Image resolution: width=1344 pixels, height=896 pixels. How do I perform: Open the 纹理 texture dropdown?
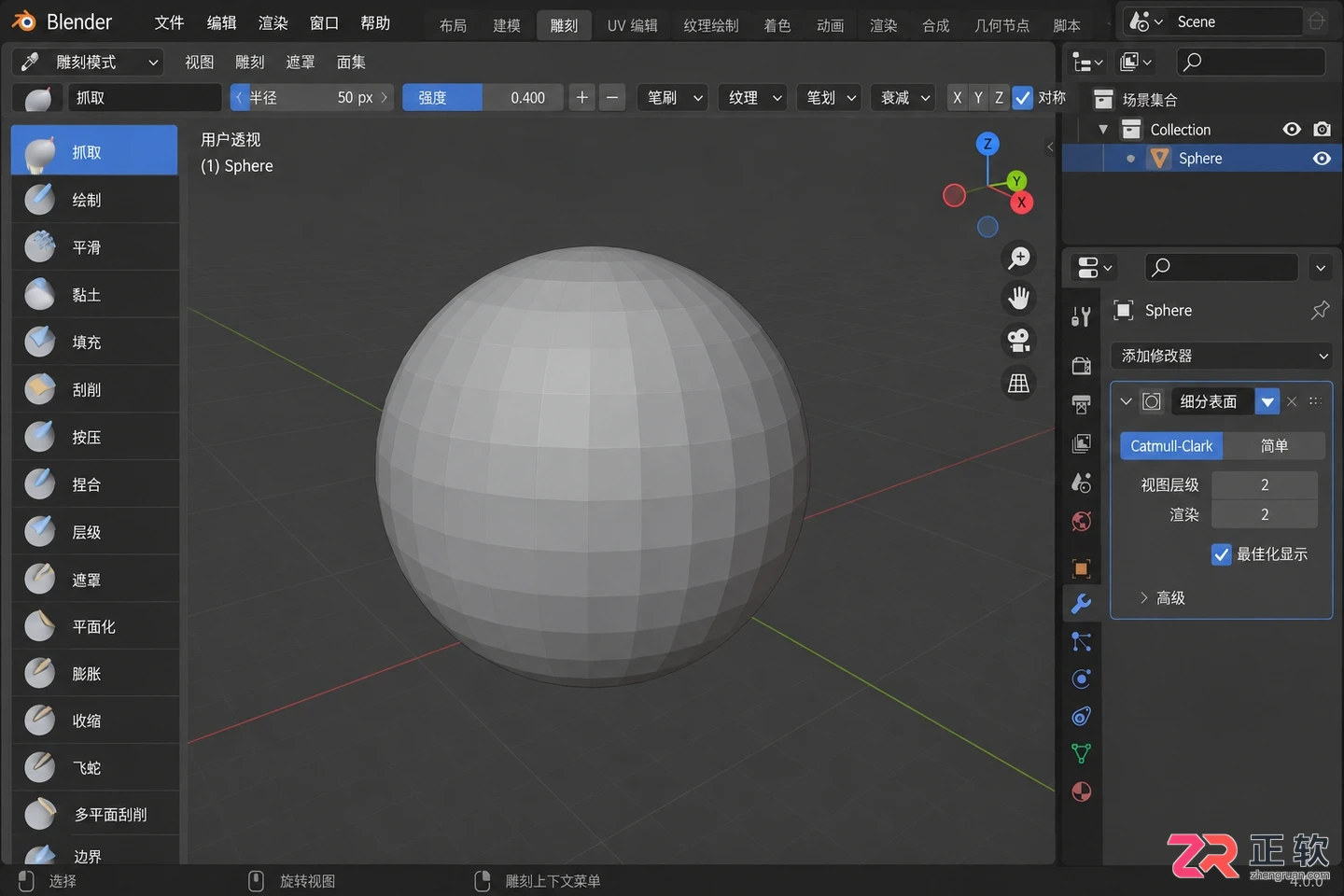(753, 97)
